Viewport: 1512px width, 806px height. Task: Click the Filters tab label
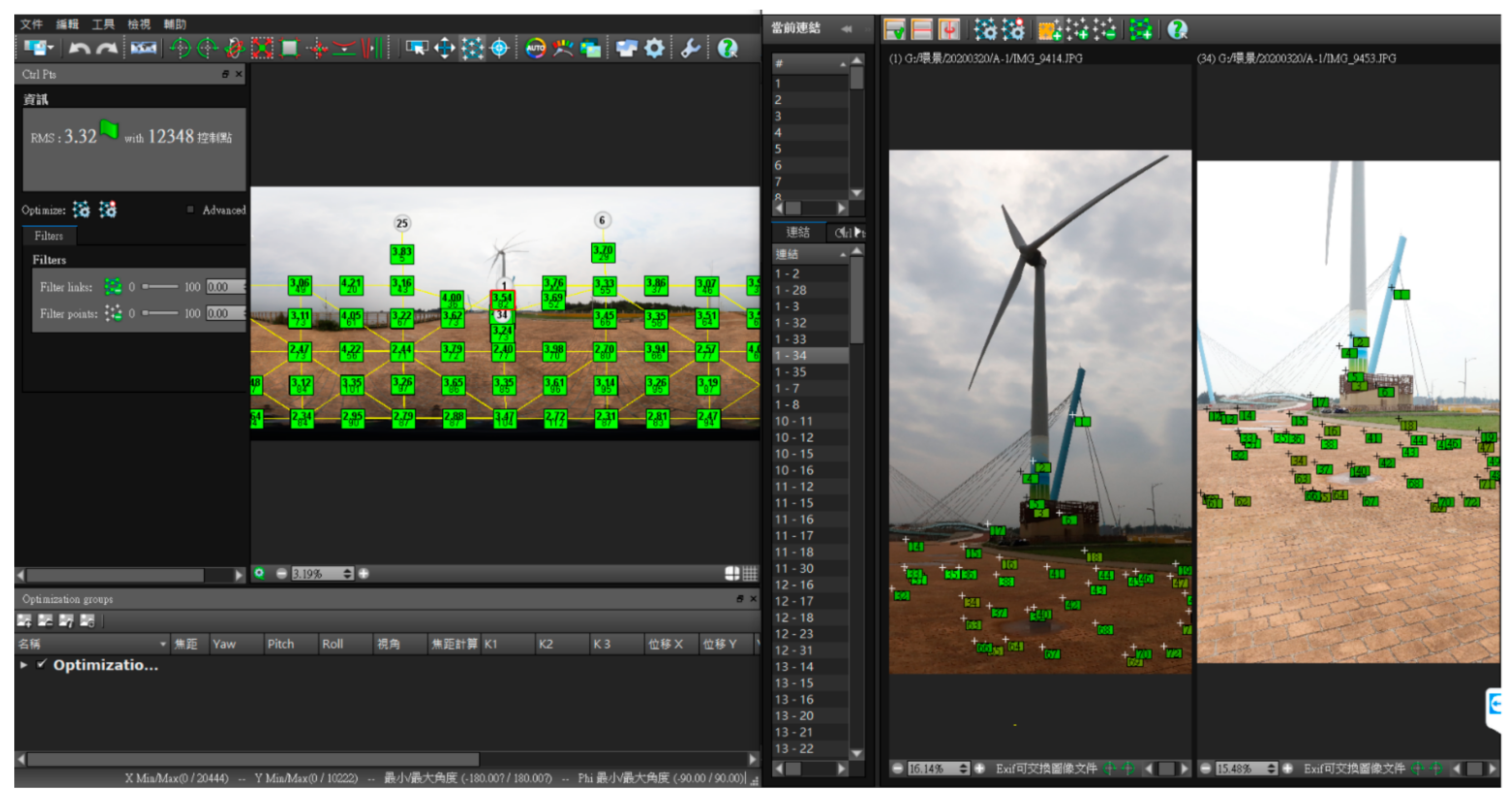pyautogui.click(x=49, y=236)
